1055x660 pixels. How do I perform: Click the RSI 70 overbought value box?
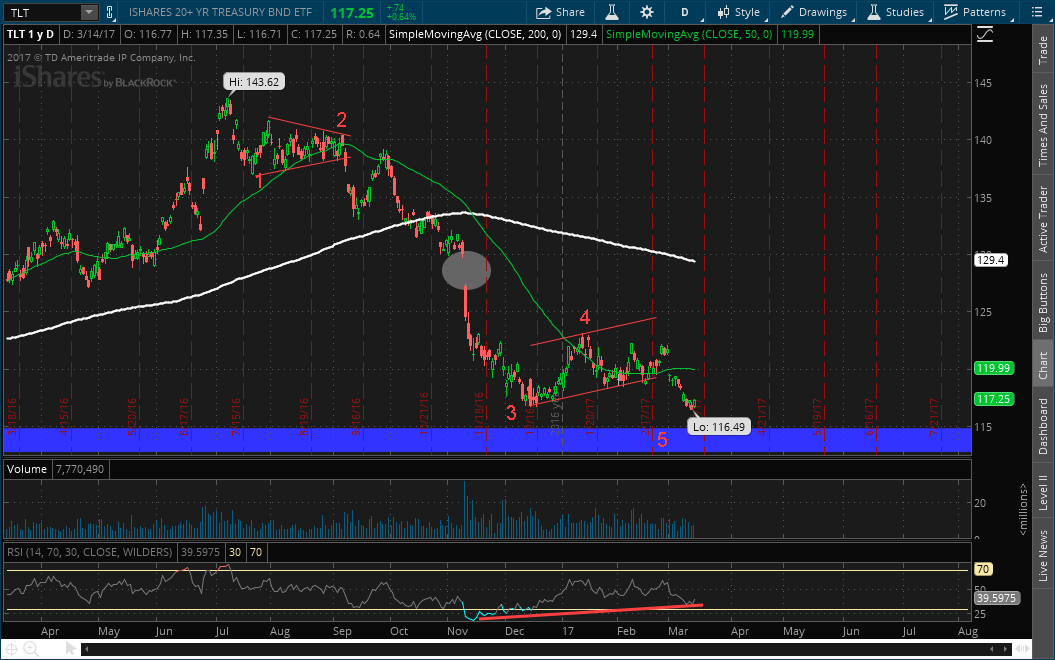[x=256, y=552]
